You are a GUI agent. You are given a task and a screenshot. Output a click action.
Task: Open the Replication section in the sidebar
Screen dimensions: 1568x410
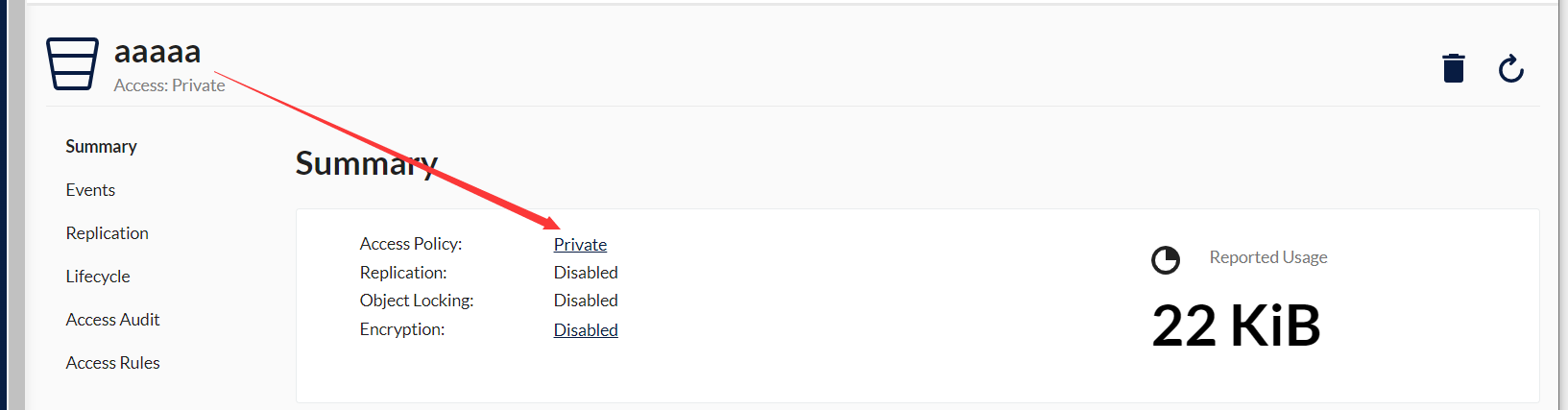point(107,232)
